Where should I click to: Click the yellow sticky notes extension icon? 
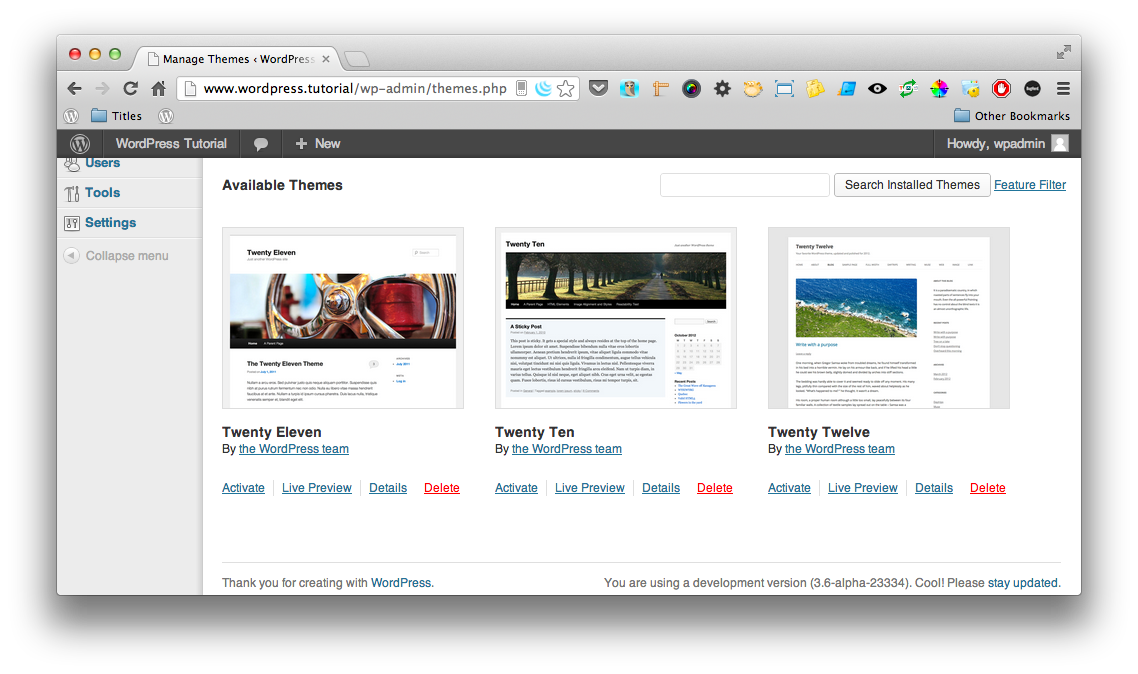pos(815,89)
